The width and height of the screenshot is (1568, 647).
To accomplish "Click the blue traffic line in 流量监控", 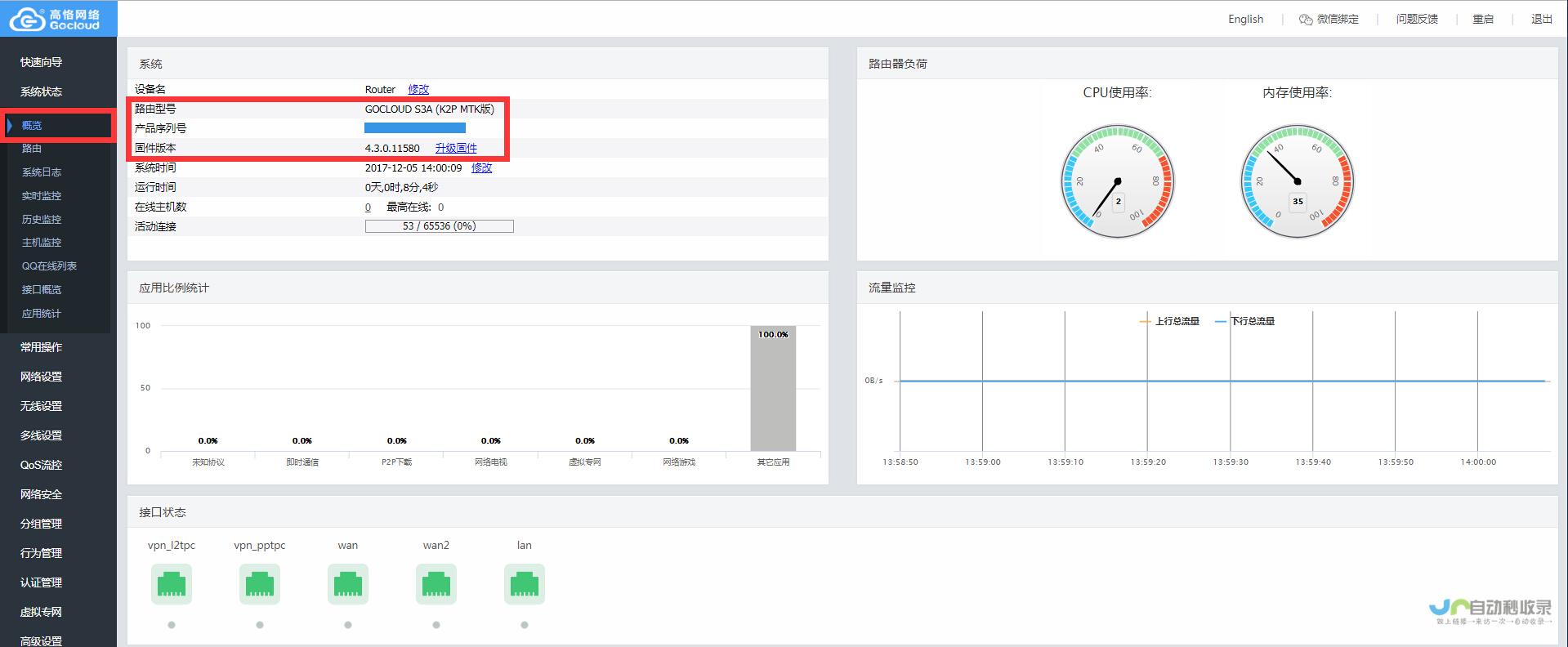I will pos(1222,381).
